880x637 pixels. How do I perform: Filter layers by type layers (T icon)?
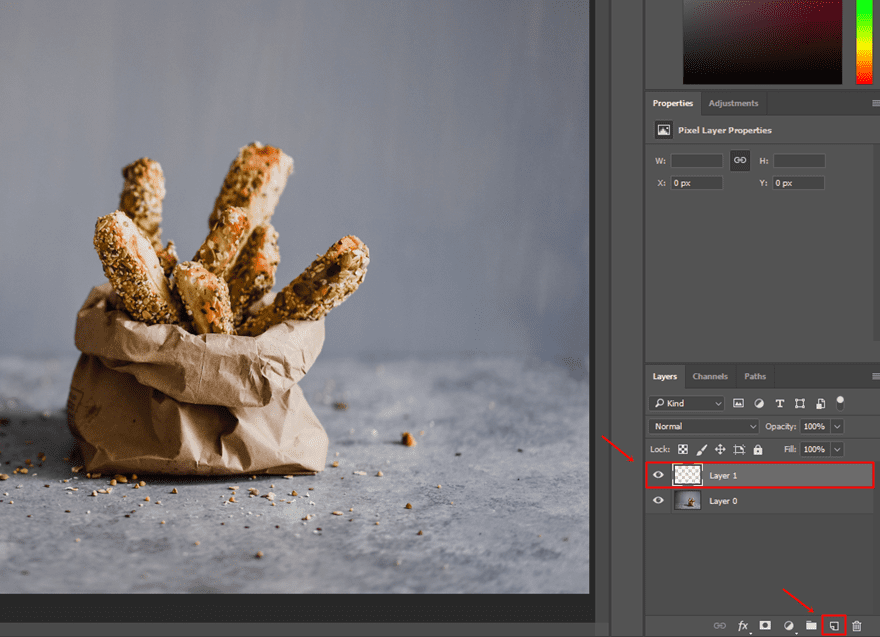click(x=779, y=404)
